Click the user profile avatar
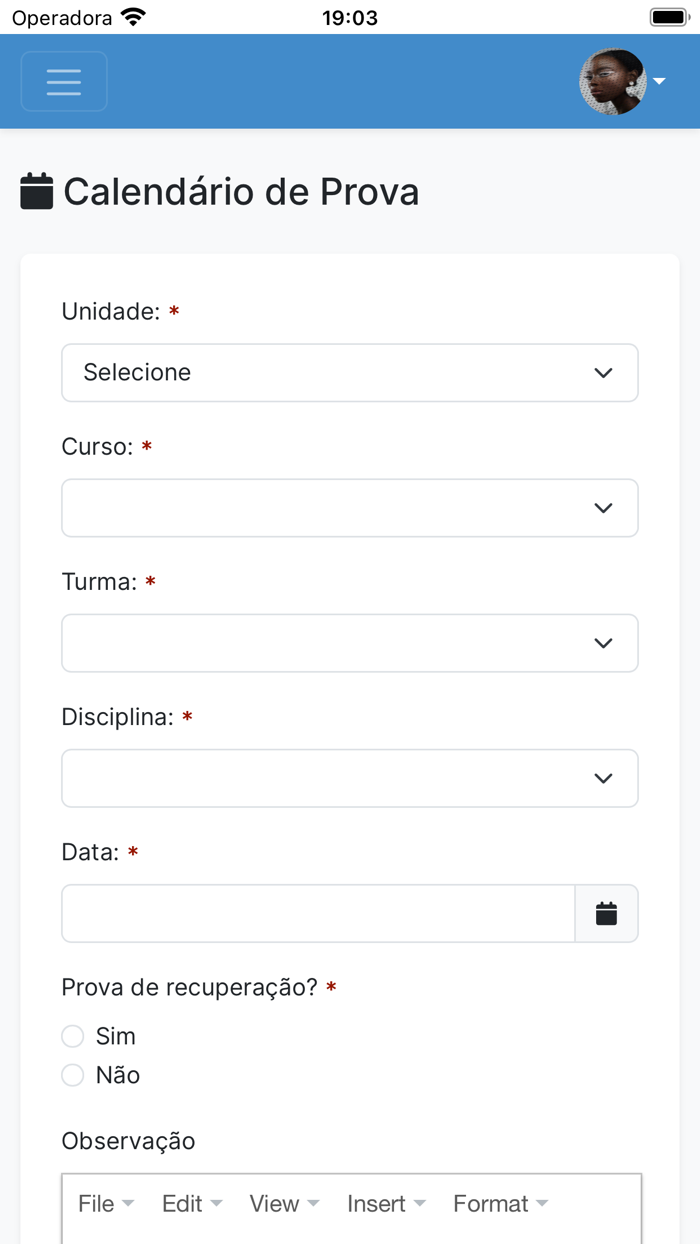 coord(612,82)
